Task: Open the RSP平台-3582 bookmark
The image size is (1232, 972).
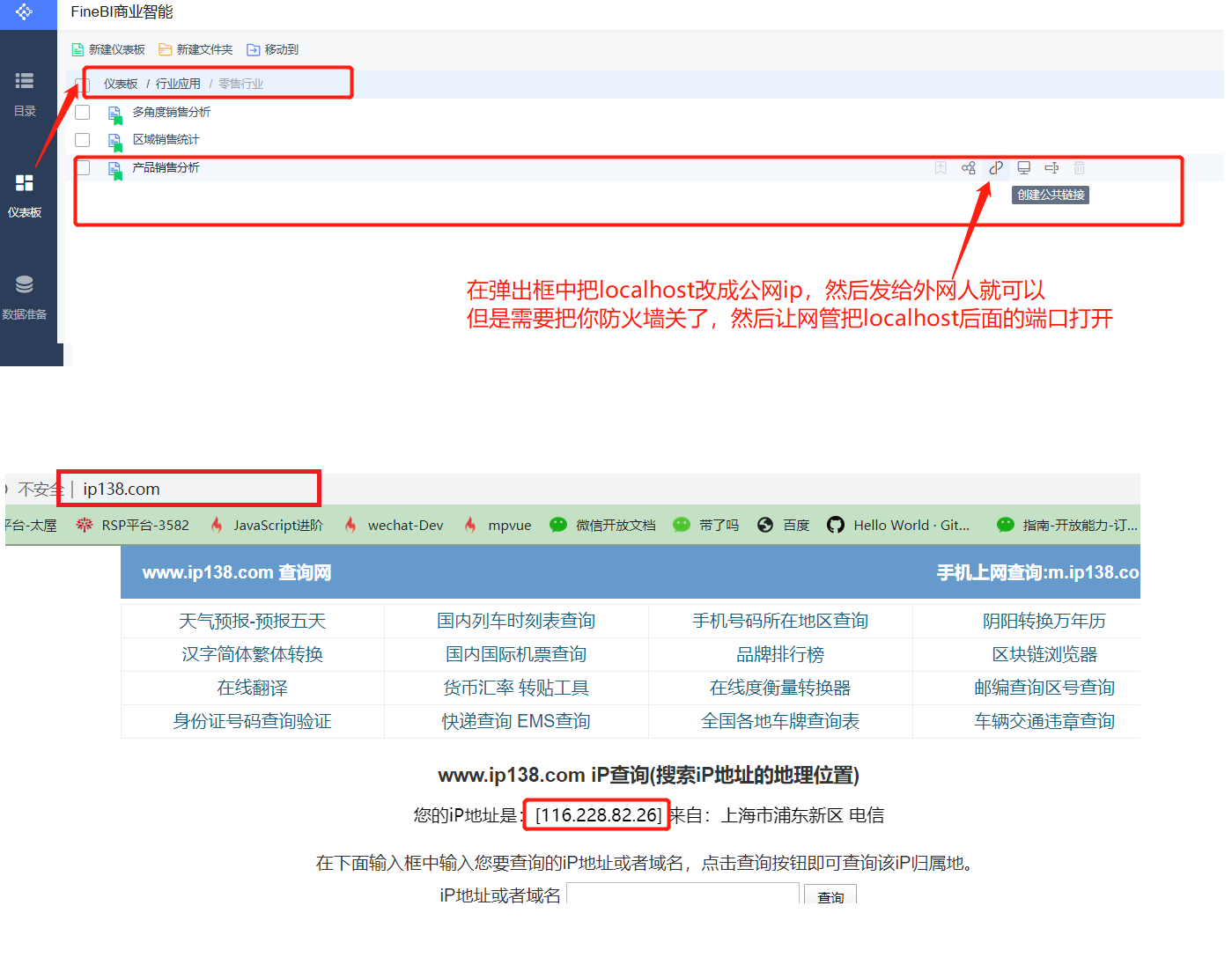Action: tap(133, 525)
